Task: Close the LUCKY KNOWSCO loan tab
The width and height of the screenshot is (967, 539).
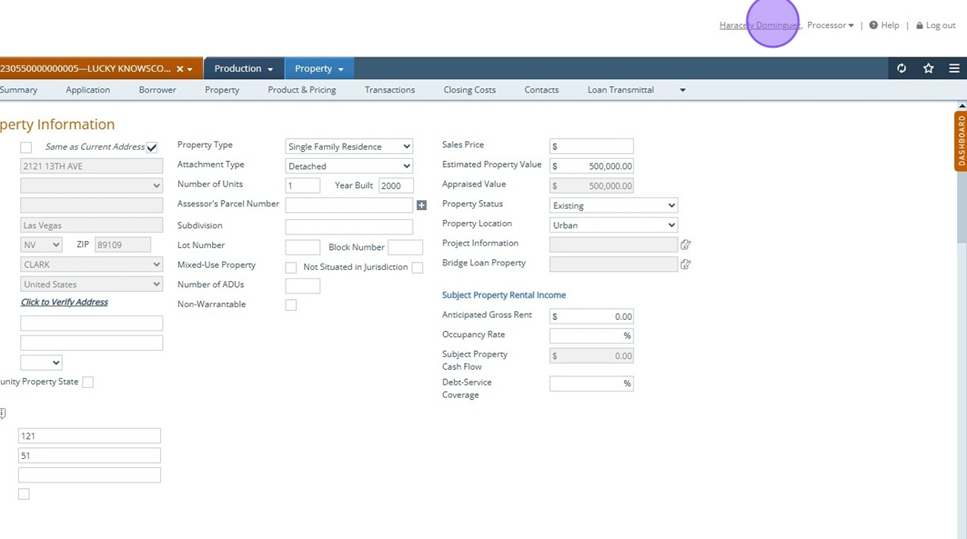Action: [180, 69]
